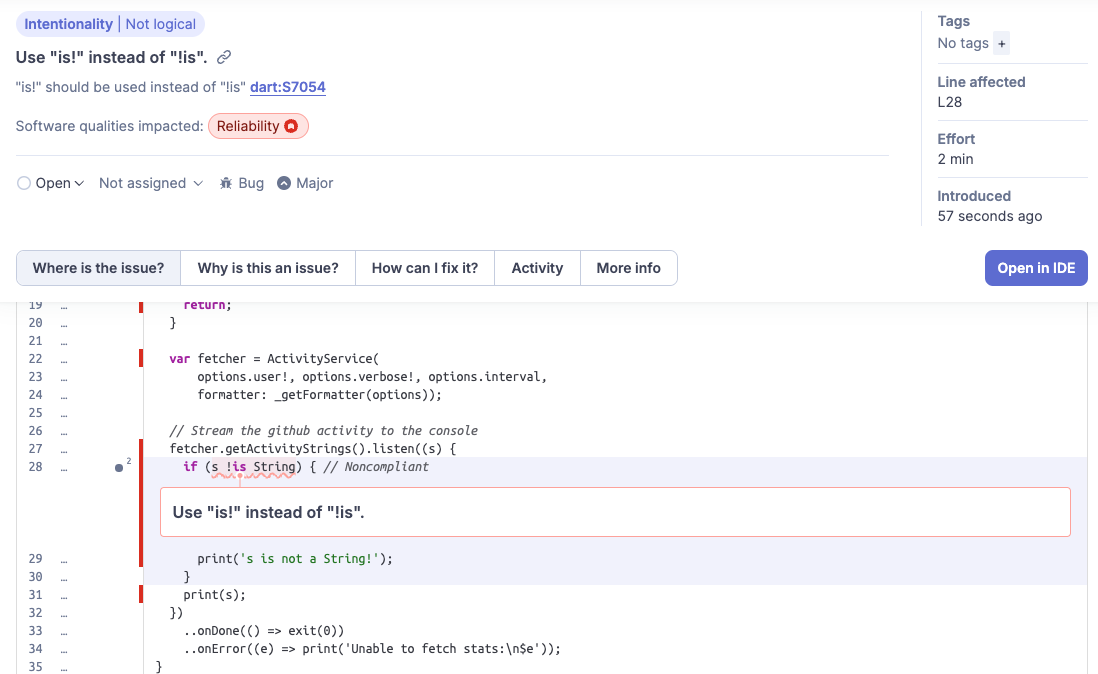Expand the Not assigned assignee dropdown

pyautogui.click(x=150, y=183)
